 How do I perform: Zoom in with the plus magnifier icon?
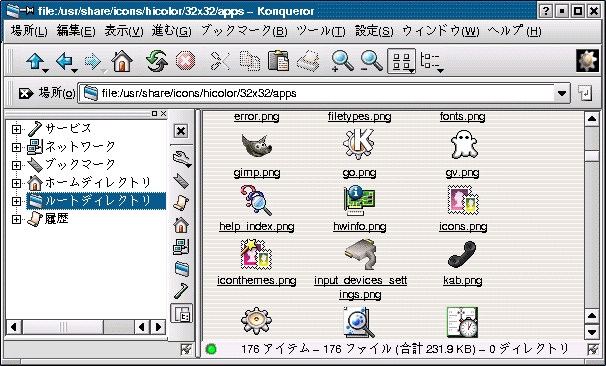[342, 61]
